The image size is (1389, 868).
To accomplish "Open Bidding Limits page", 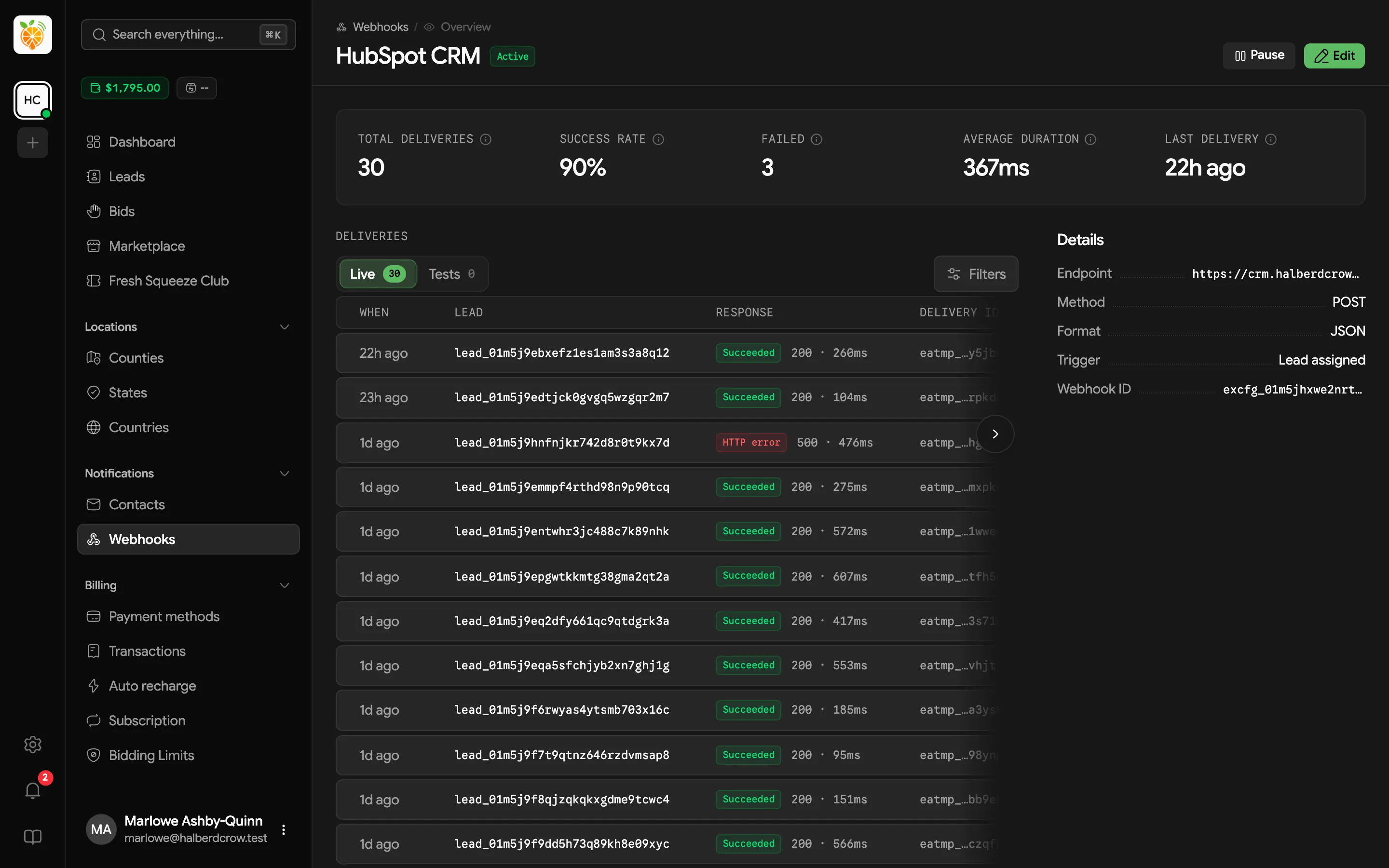I will coord(188,755).
